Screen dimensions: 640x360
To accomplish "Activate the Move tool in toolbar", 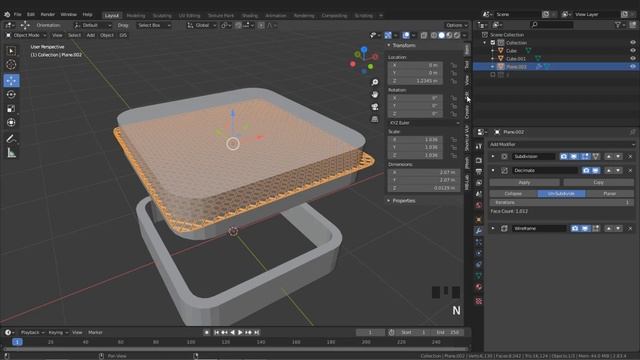I will (11, 80).
